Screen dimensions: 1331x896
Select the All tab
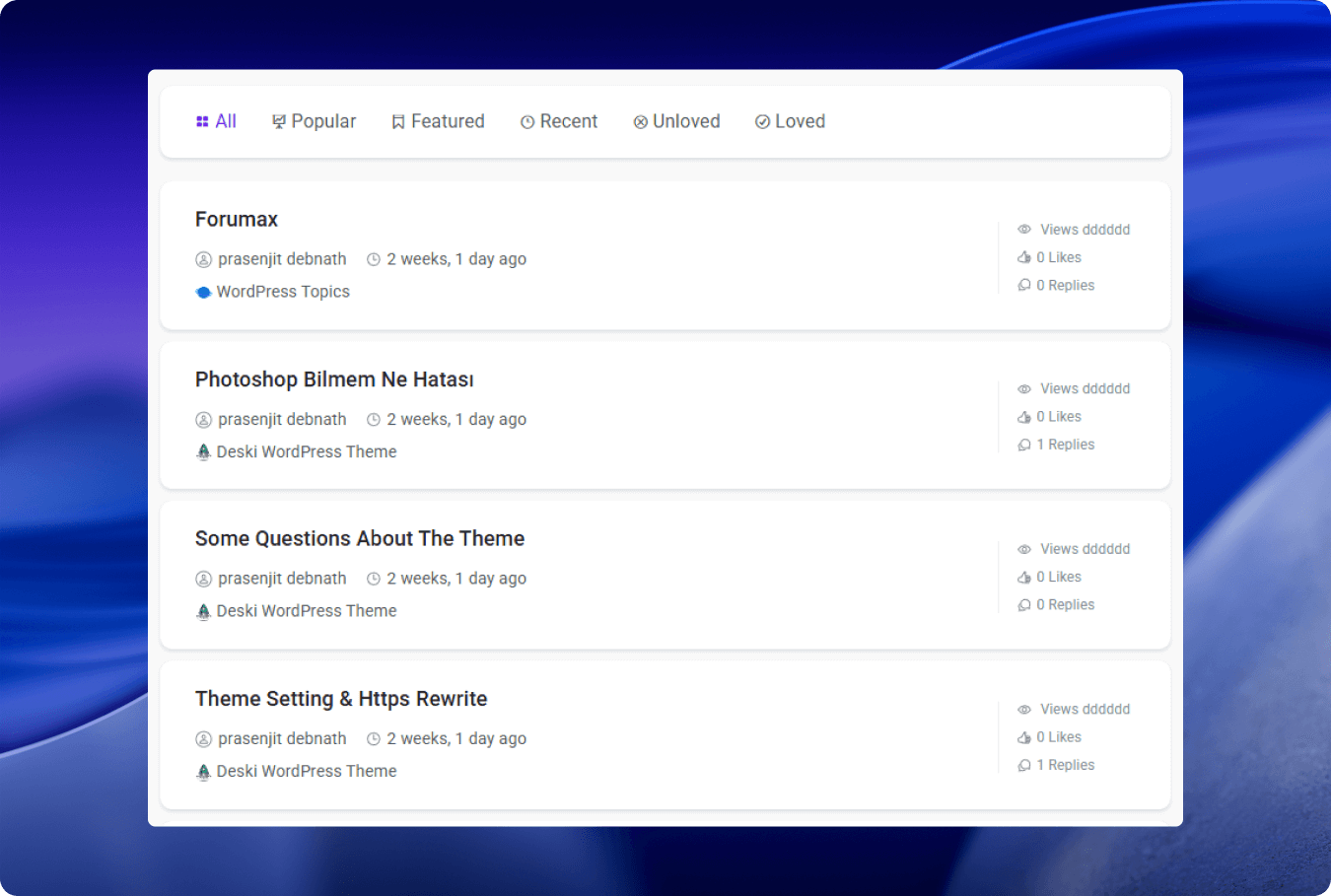[216, 121]
